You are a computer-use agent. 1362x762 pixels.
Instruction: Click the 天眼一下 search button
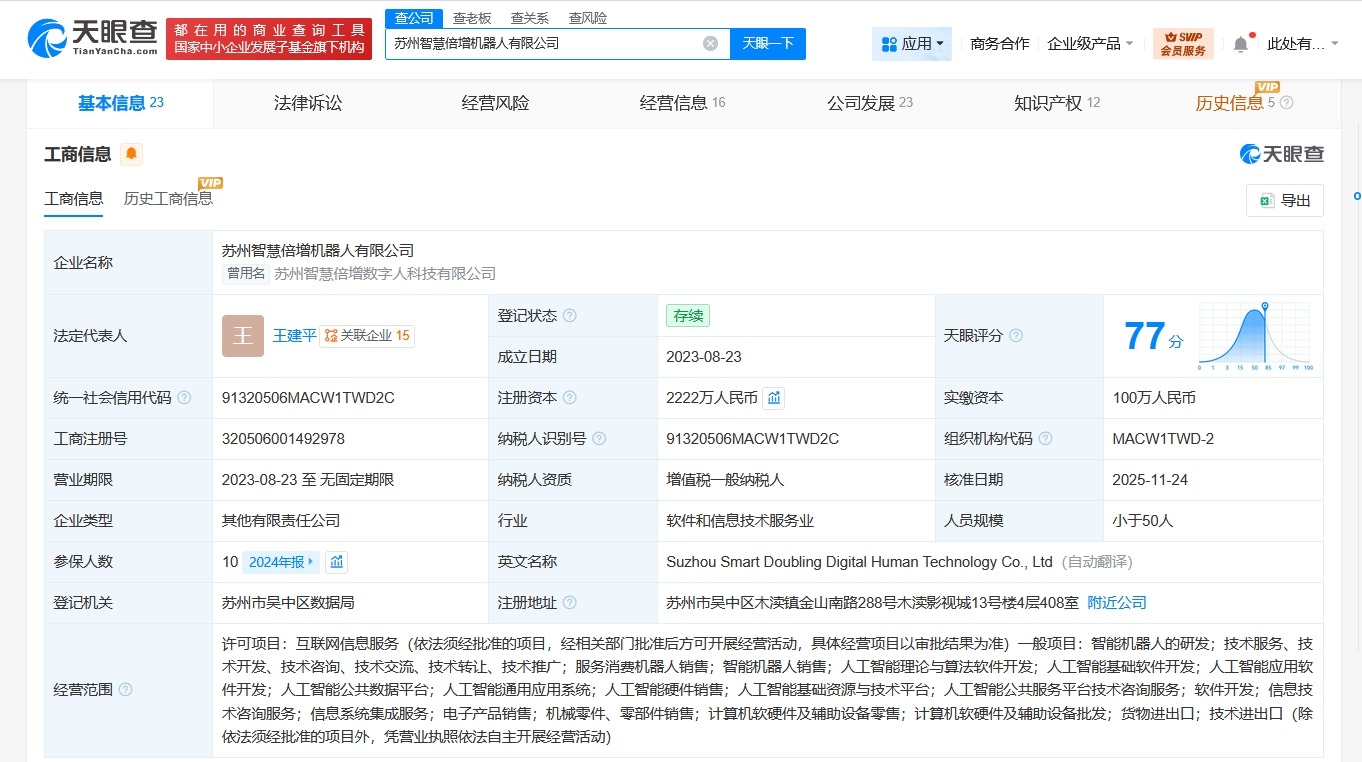[767, 43]
